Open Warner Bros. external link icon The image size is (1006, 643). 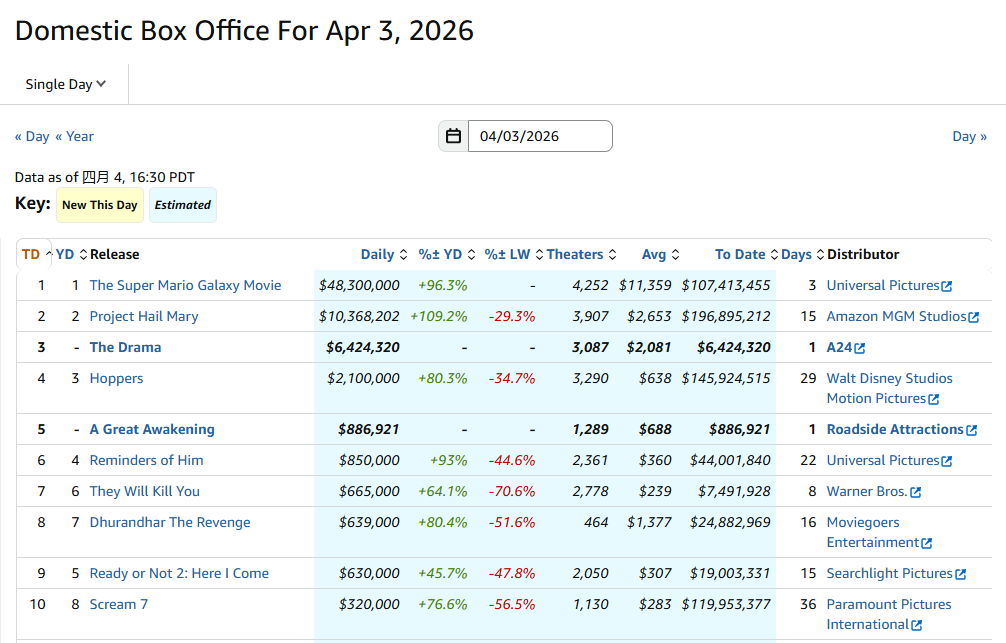tap(915, 492)
